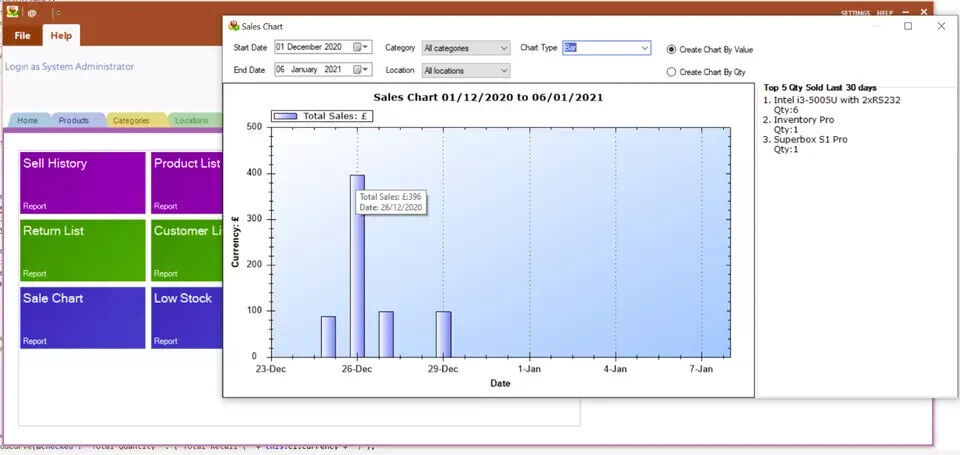Viewport: 960px width, 455px height.
Task: Click the month field January in End Date
Action: (304, 70)
